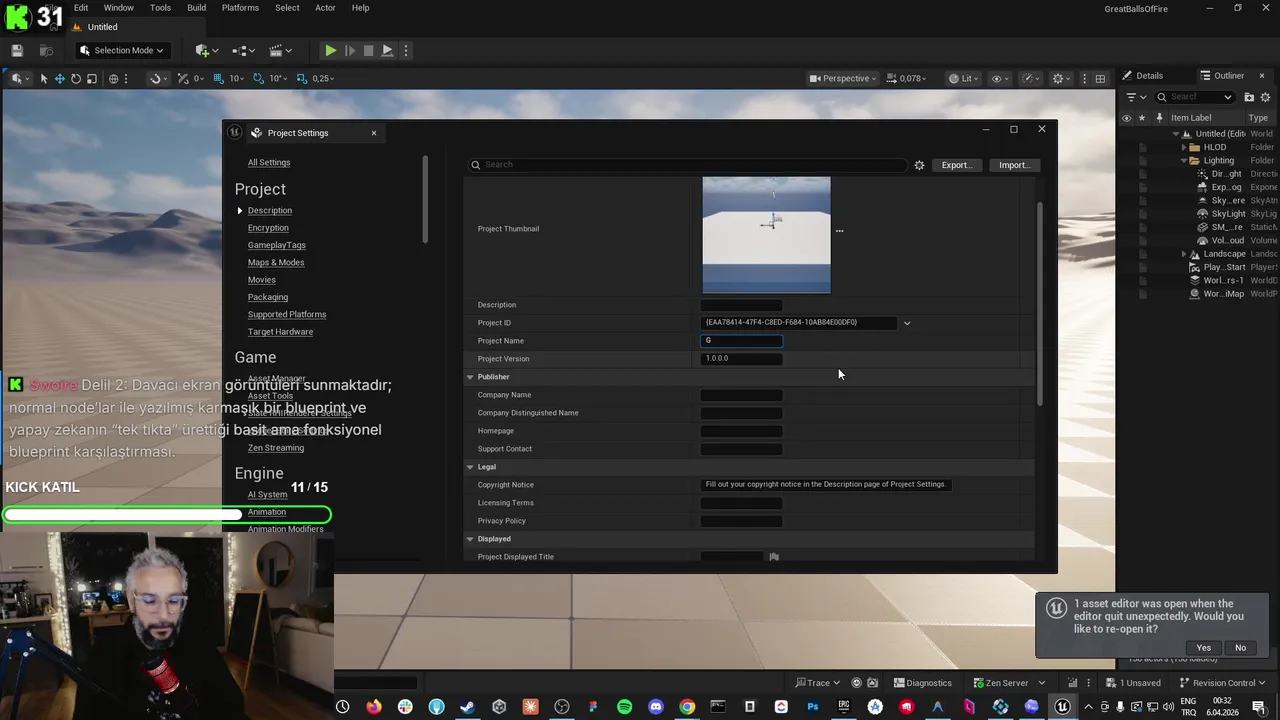Open Selection Mode dropdown
The image size is (1280, 720).
[121, 50]
